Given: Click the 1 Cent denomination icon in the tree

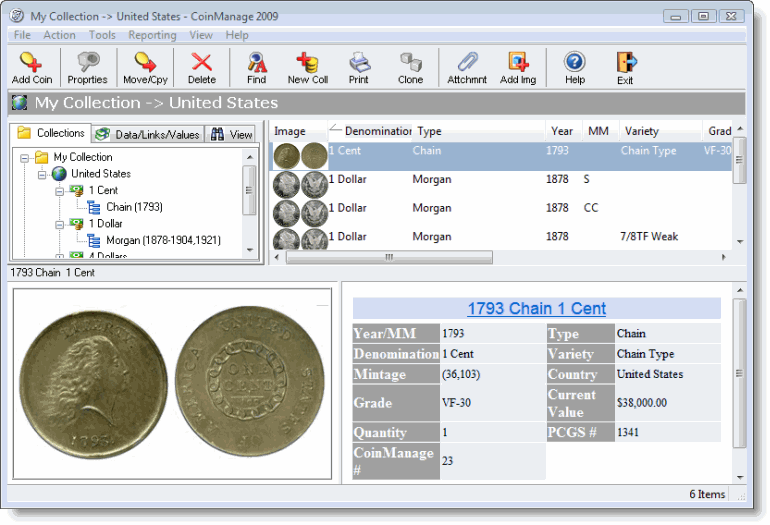Looking at the screenshot, I should [x=77, y=190].
